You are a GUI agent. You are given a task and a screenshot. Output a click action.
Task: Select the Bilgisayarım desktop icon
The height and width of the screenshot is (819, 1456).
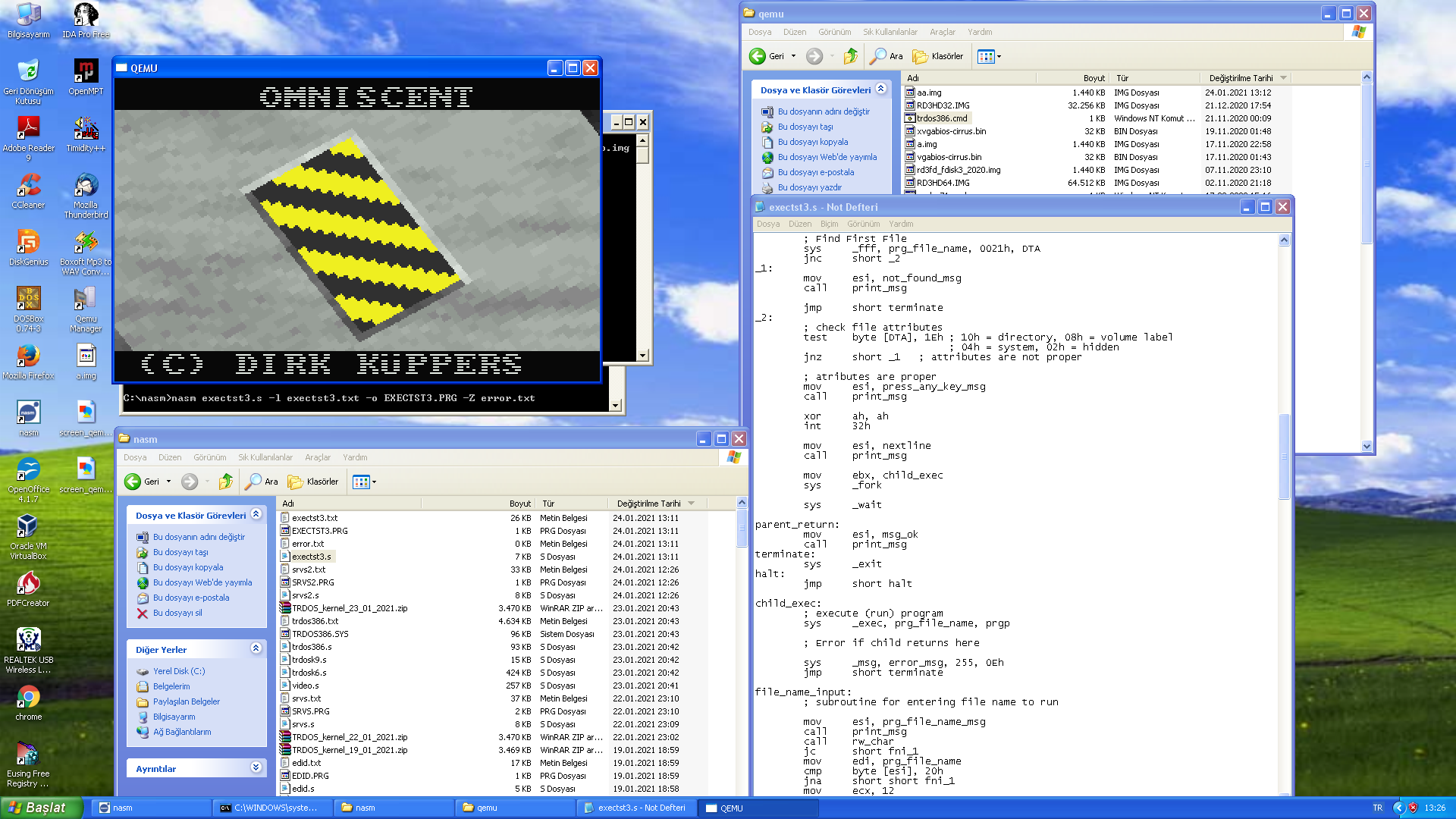click(28, 20)
